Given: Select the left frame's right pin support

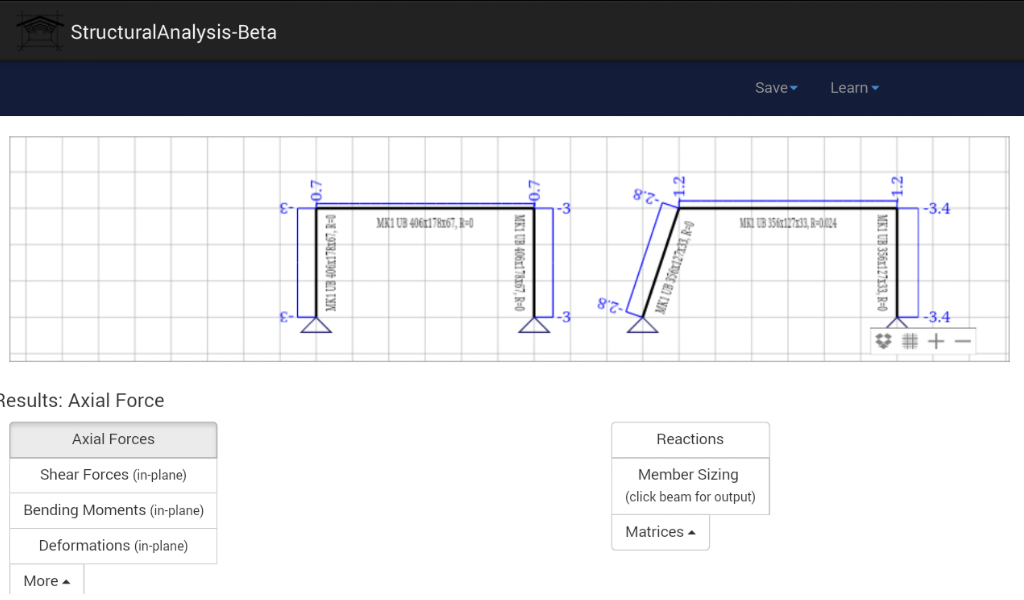Looking at the screenshot, I should pos(534,325).
